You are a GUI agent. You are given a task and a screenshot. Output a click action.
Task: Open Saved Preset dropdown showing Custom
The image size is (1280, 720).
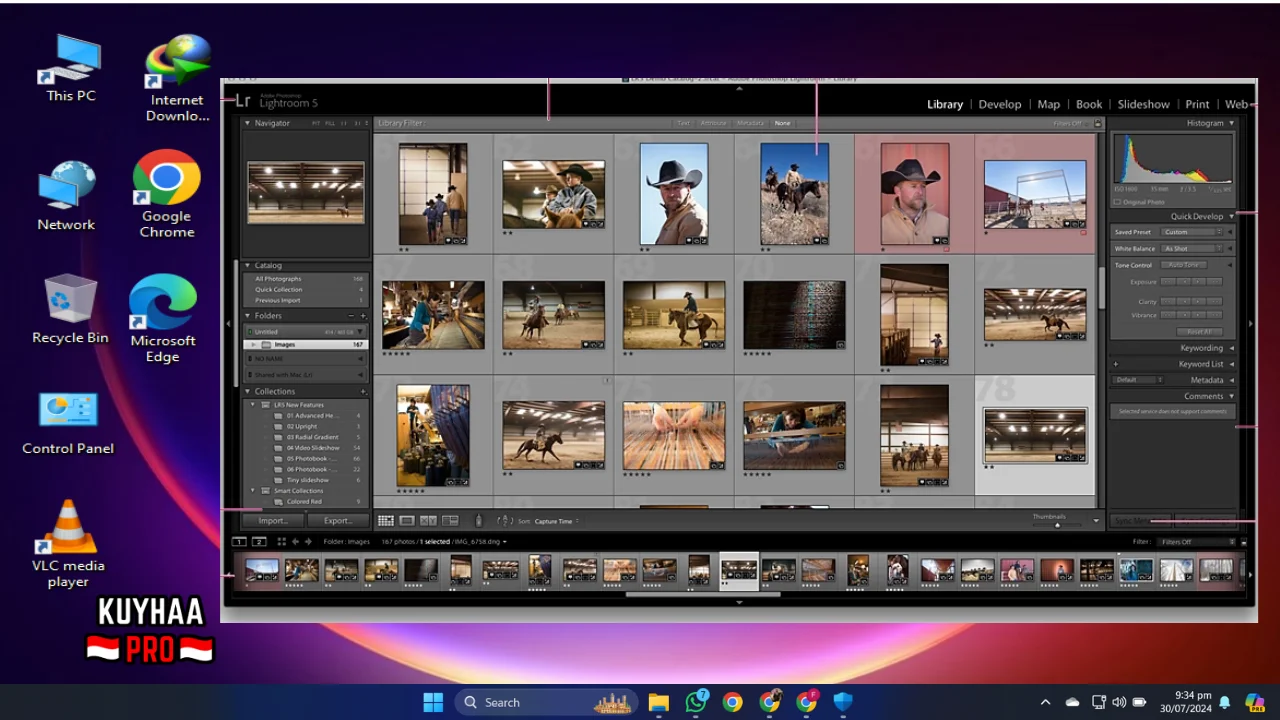click(x=1193, y=232)
